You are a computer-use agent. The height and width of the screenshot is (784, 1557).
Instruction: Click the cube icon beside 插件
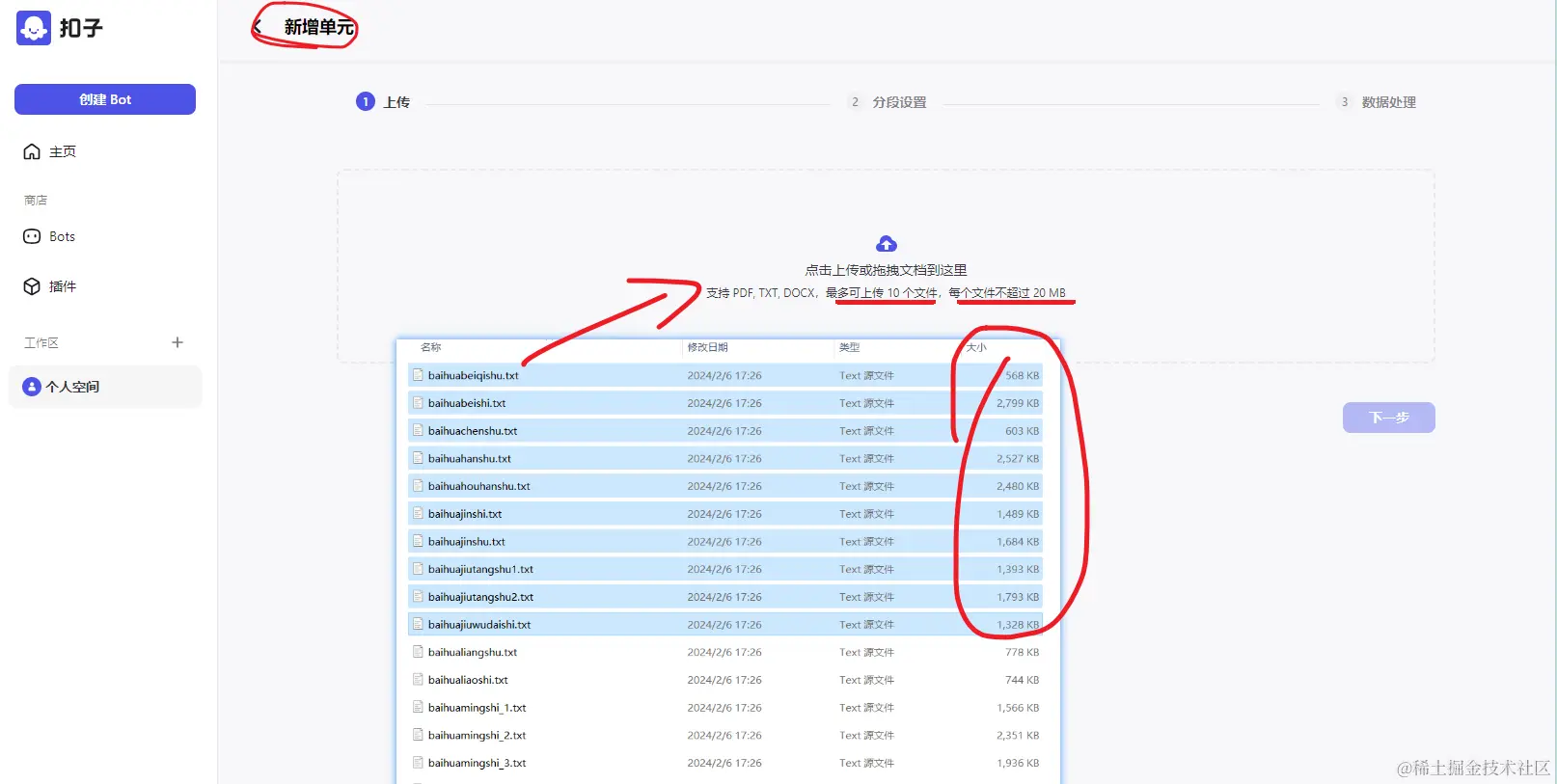(32, 286)
